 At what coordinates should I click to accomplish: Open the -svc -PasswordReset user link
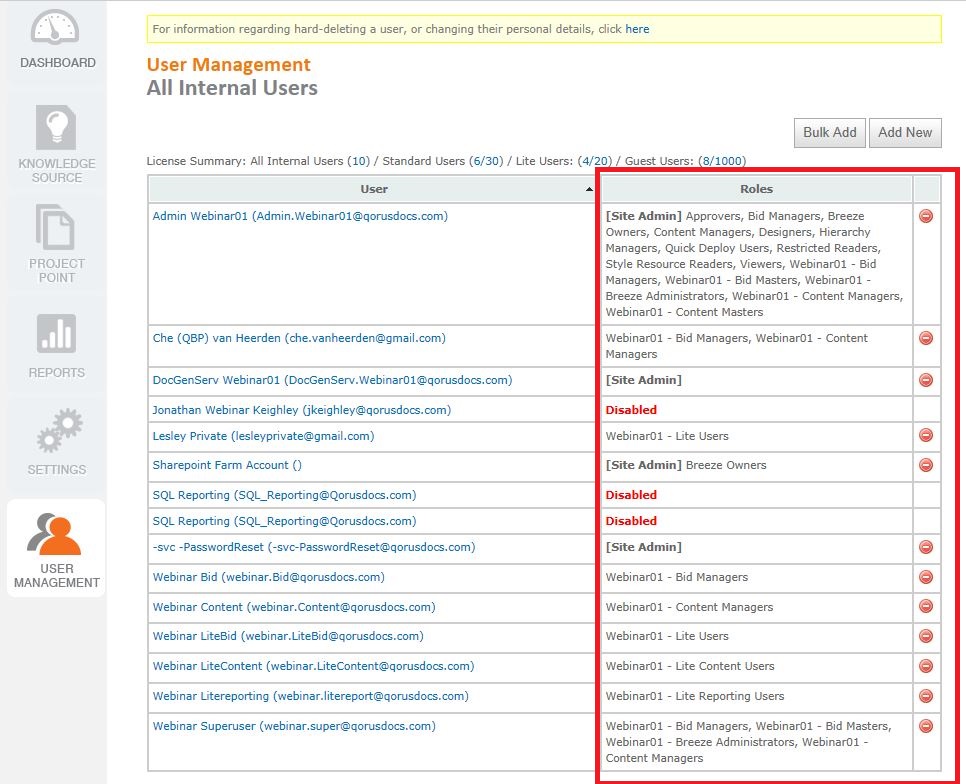(314, 547)
